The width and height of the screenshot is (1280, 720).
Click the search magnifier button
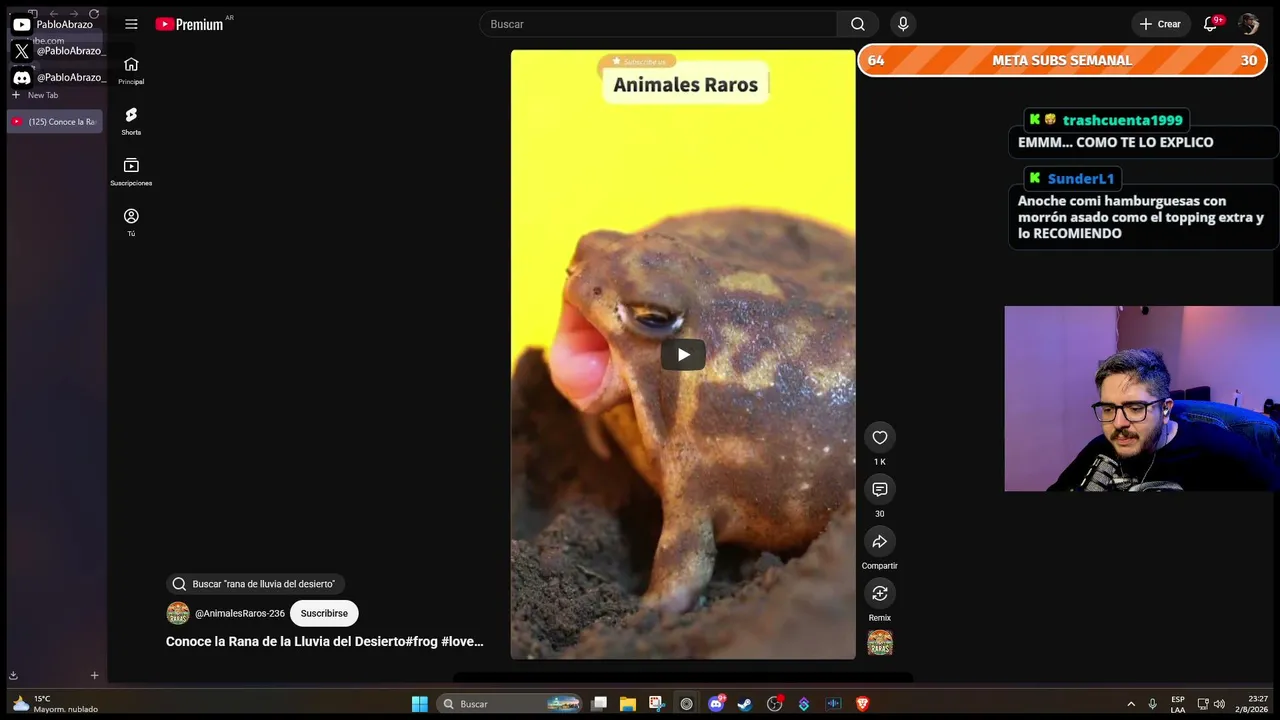coord(858,24)
